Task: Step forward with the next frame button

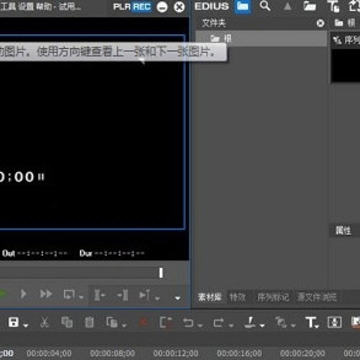Action: 23,294
